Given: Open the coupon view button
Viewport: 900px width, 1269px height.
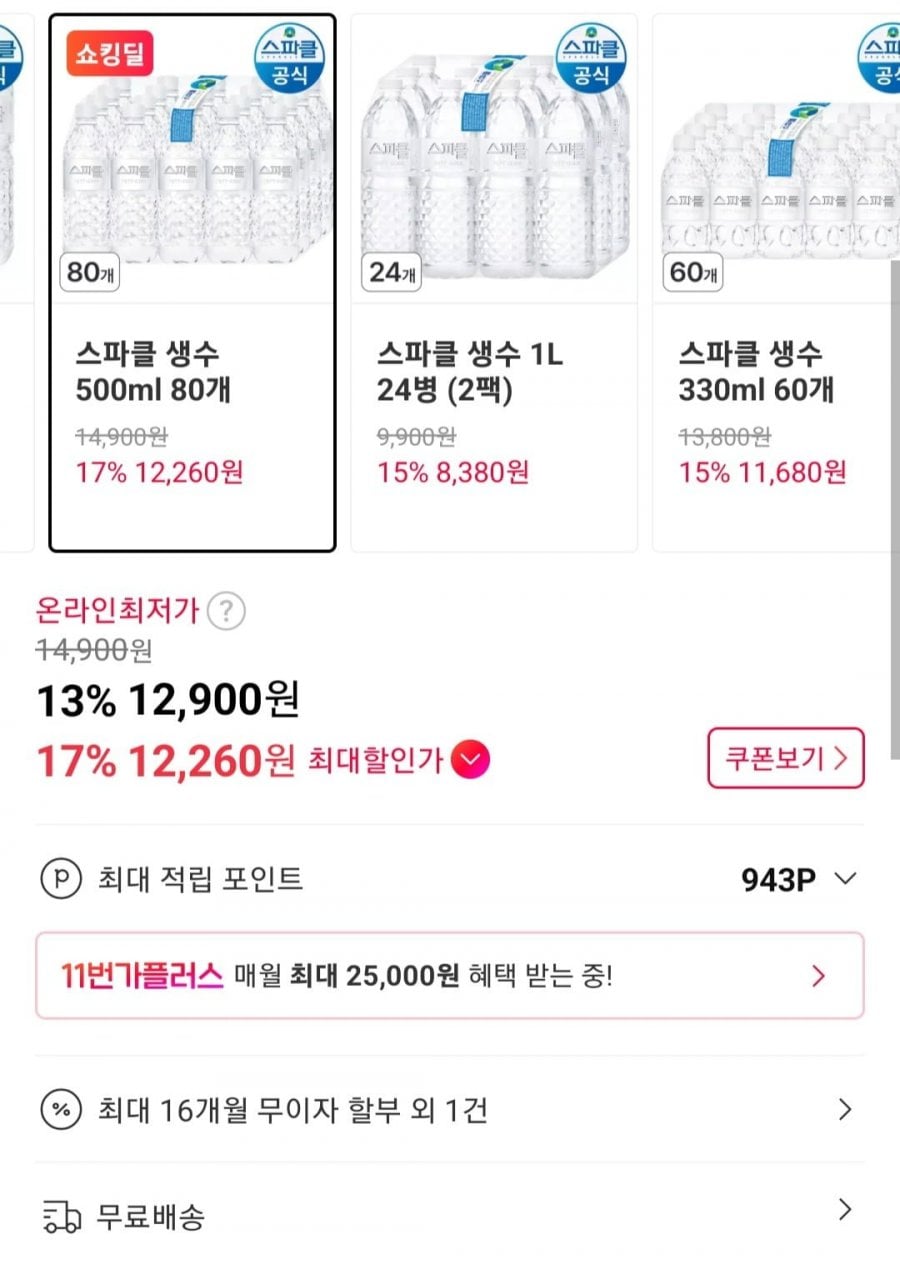Looking at the screenshot, I should (785, 758).
